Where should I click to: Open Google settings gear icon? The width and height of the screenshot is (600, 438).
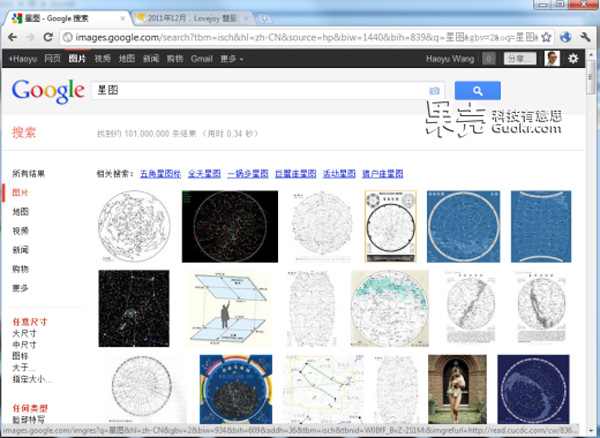[x=573, y=59]
